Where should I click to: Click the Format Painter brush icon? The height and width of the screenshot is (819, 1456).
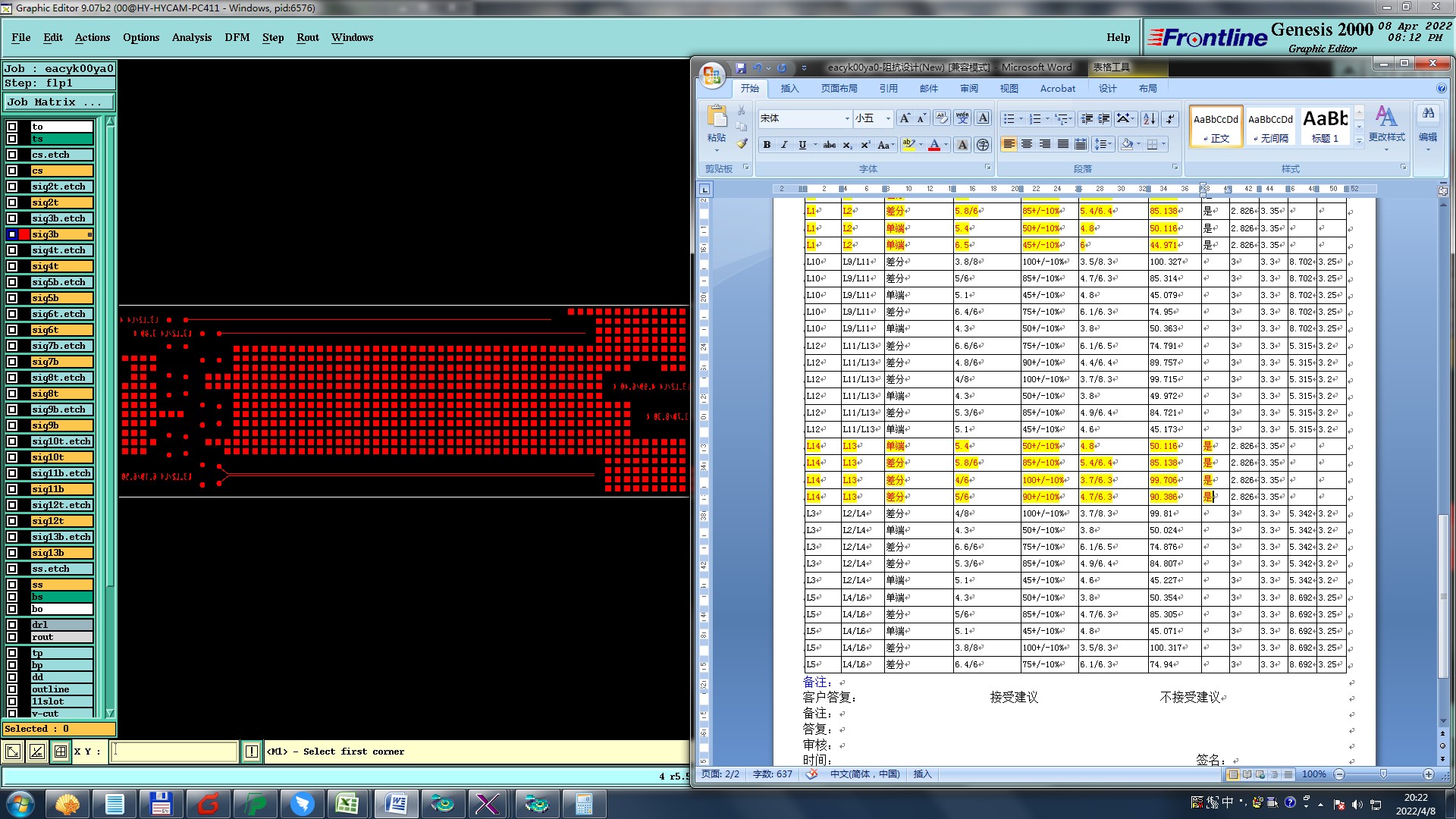coord(742,143)
